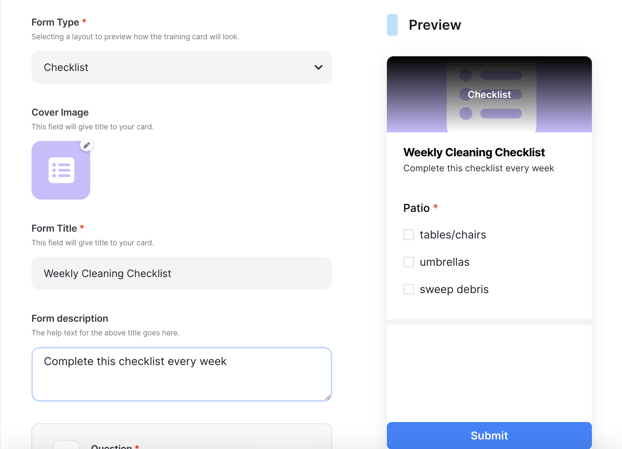Screen dimensions: 622x449
Task: Click the Patio question label
Action: pos(416,208)
